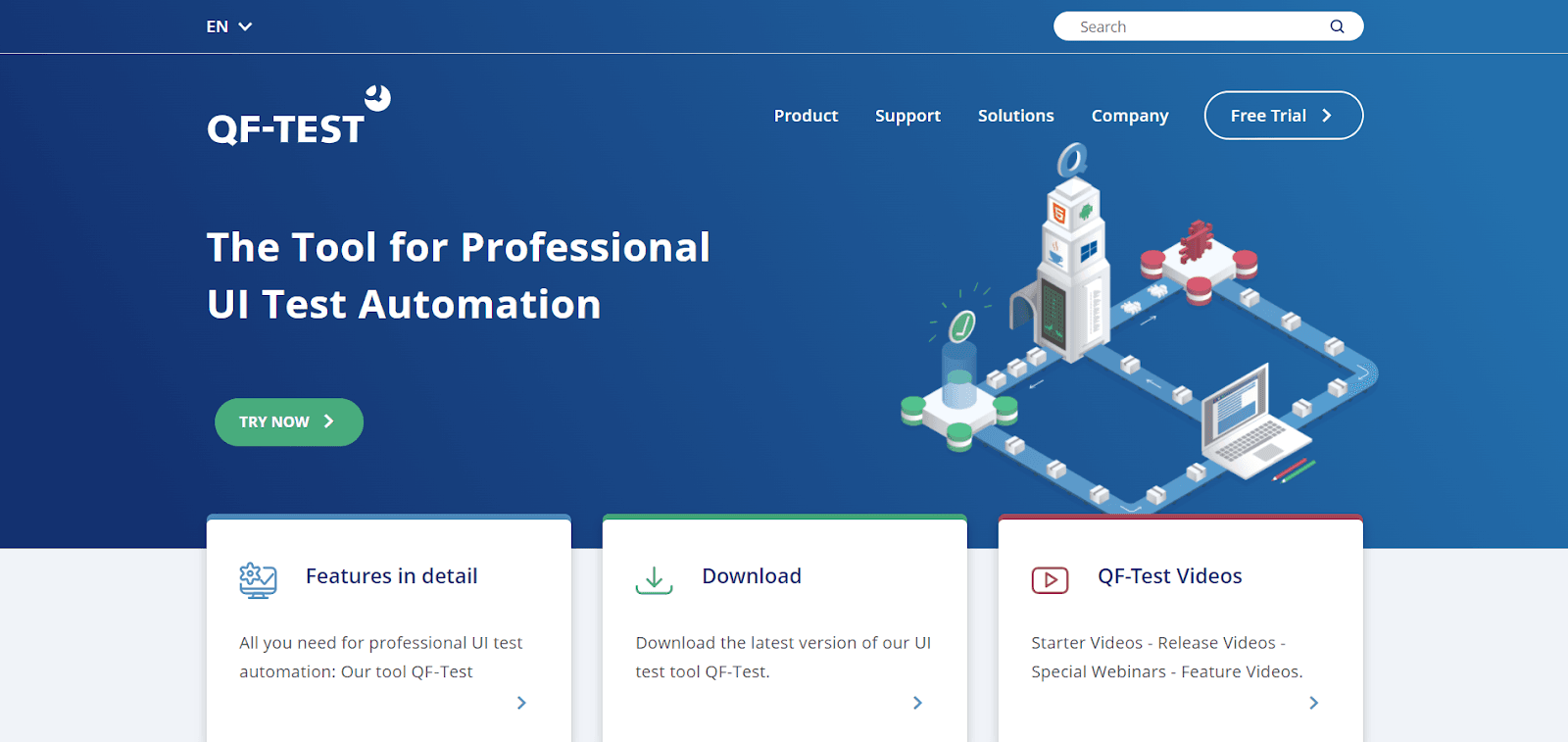The height and width of the screenshot is (742, 1568).
Task: Click the QF-Test Videos play icon
Action: click(x=1050, y=580)
